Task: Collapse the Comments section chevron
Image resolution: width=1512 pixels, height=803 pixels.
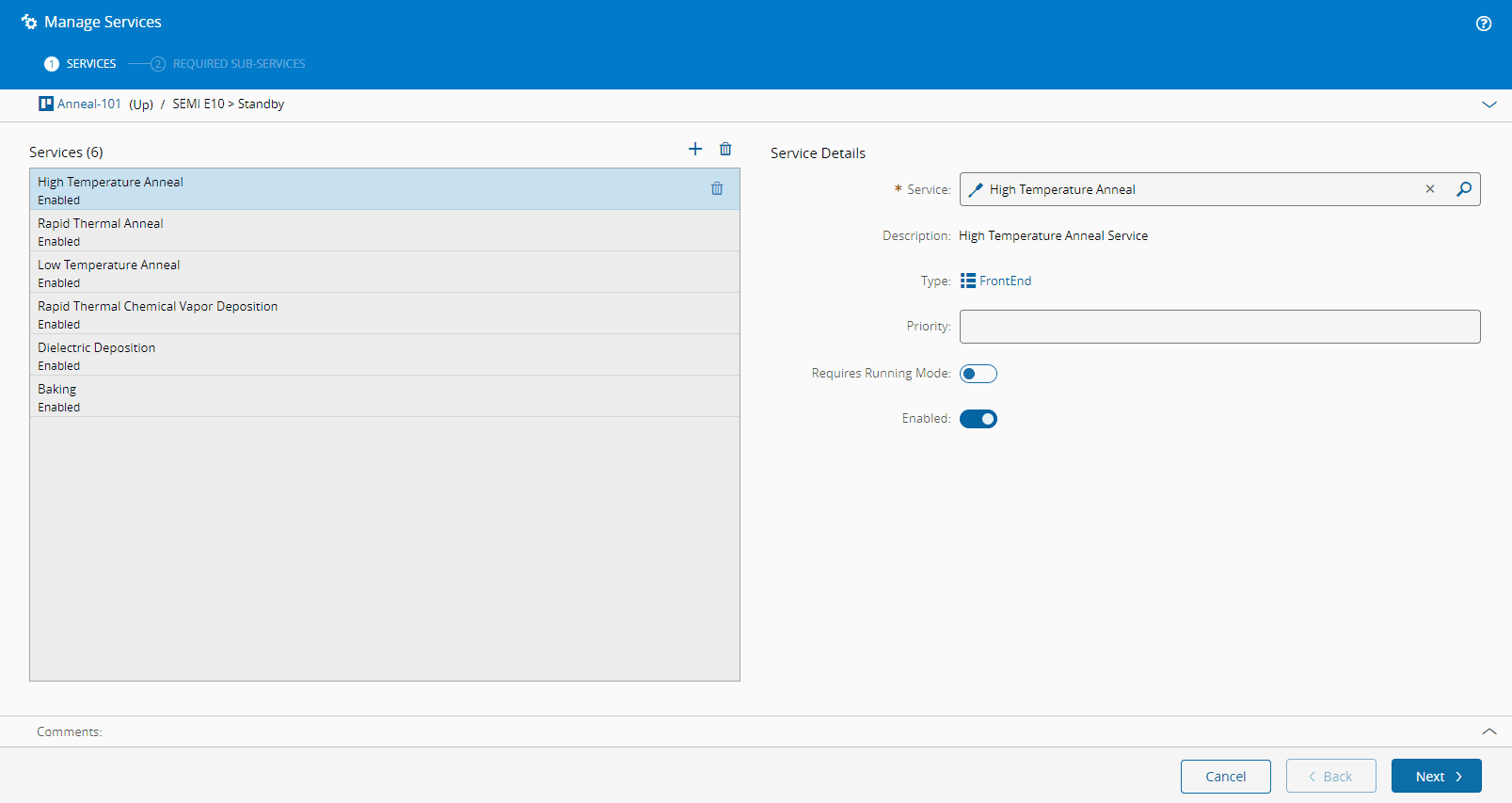Action: coord(1488,731)
